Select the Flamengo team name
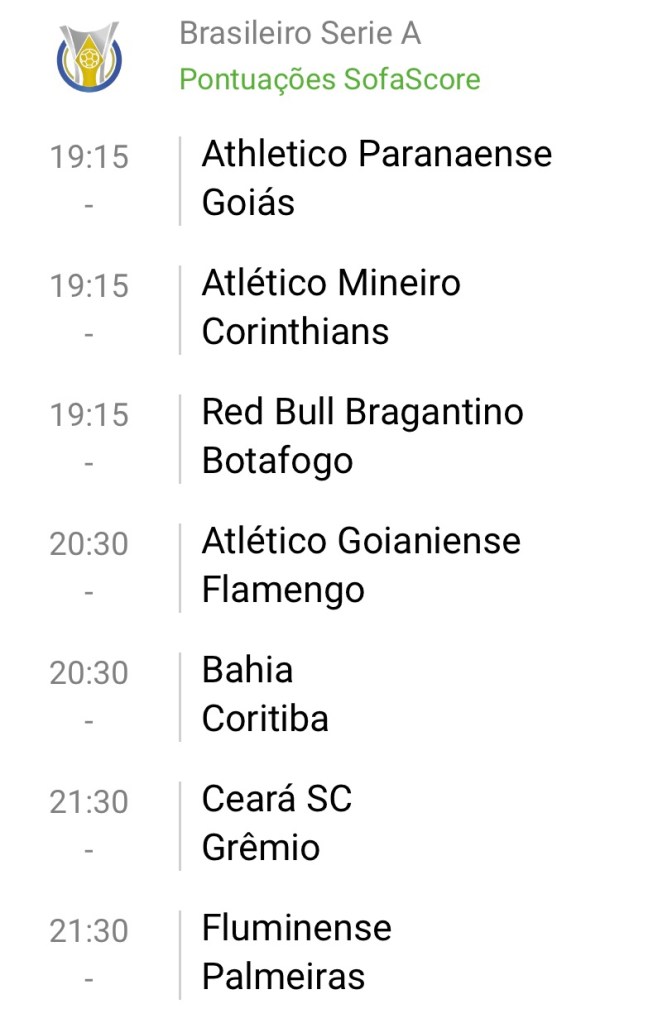 pos(283,590)
